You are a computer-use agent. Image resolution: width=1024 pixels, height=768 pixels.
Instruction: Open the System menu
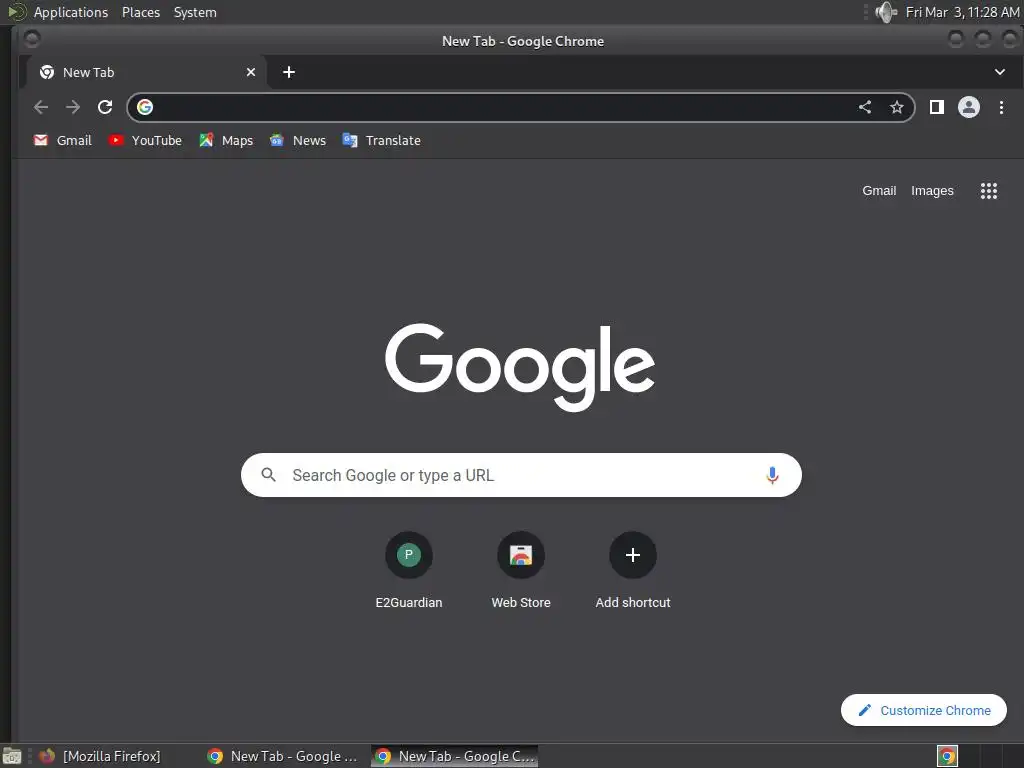[195, 12]
